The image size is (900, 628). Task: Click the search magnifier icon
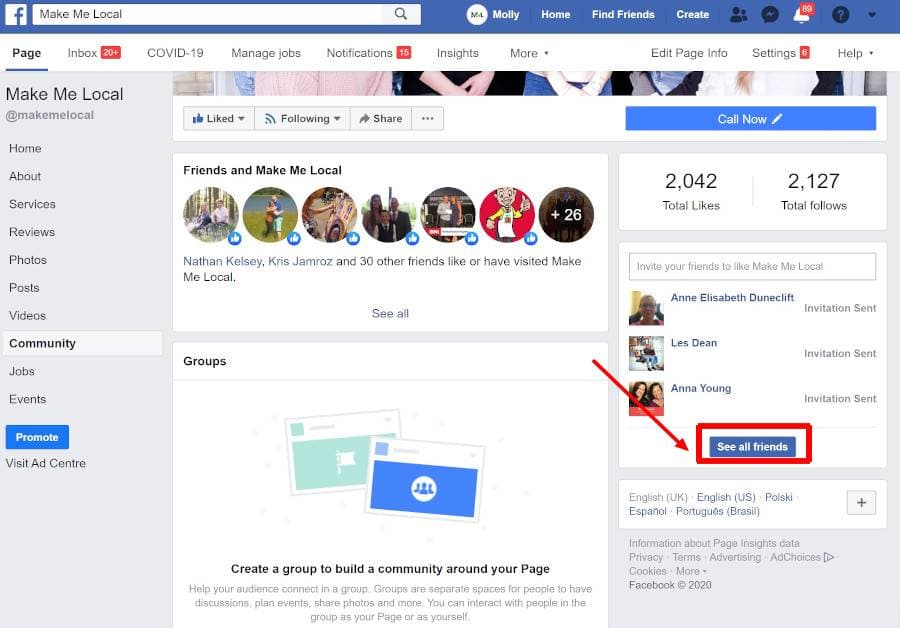click(x=401, y=14)
